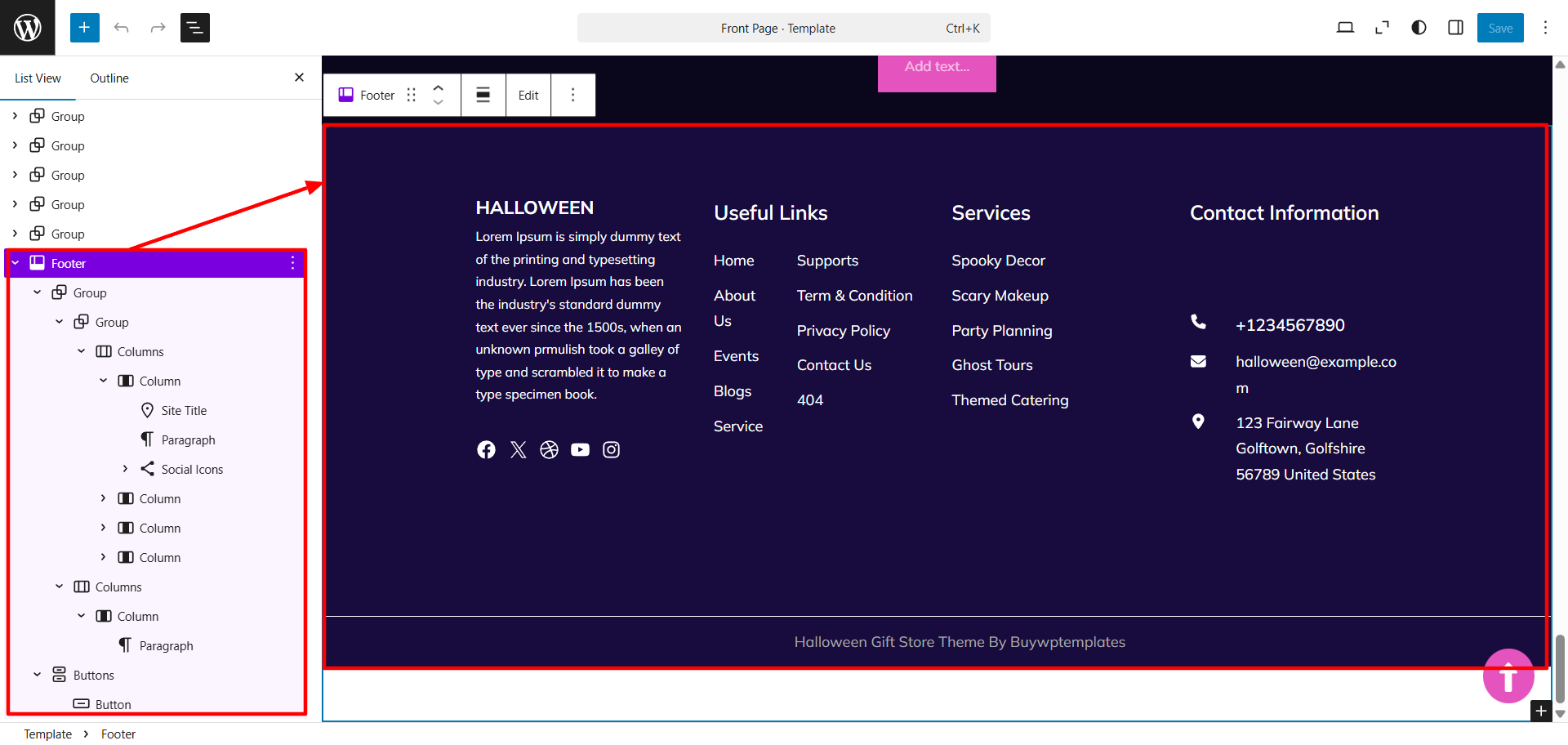This screenshot has height=745, width=1568.
Task: Click the pink scroll-to-top circle button
Action: (x=1508, y=676)
